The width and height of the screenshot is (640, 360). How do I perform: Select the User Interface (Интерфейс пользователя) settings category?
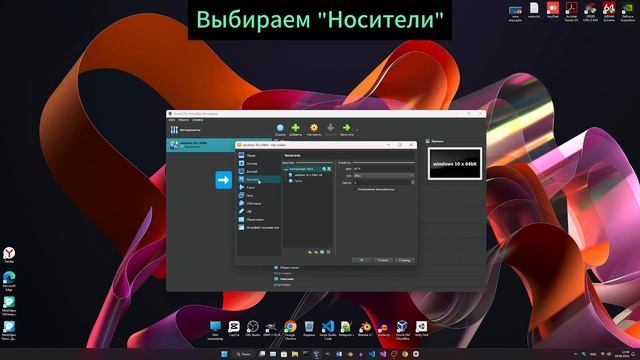pyautogui.click(x=259, y=227)
